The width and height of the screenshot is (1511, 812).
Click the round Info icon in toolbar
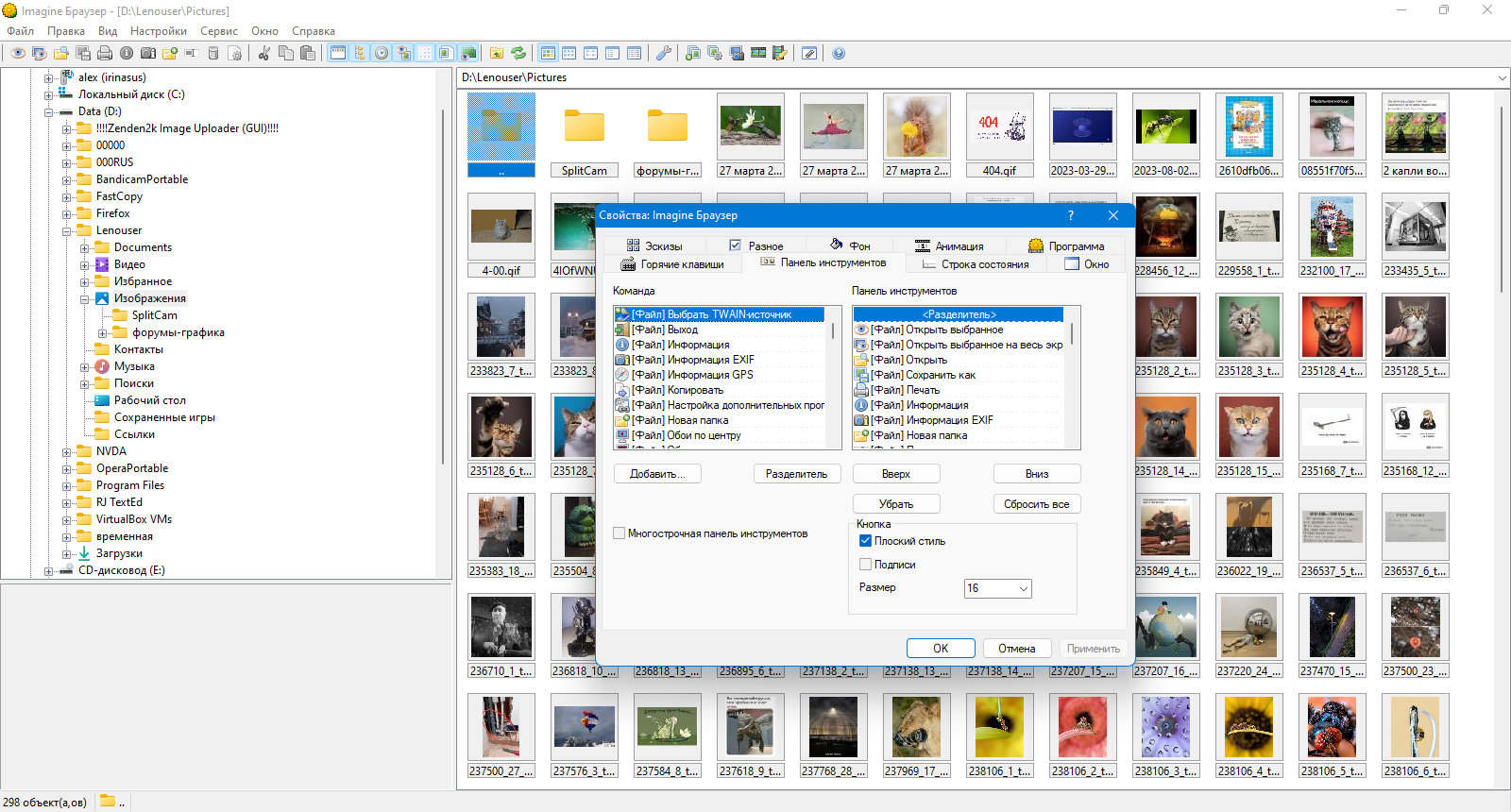[x=127, y=53]
